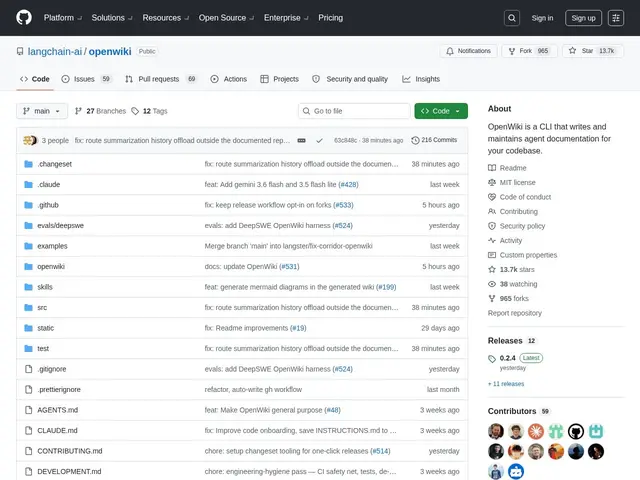Open the 0.2.4 Latest release
The image size is (640, 480).
(x=515, y=358)
